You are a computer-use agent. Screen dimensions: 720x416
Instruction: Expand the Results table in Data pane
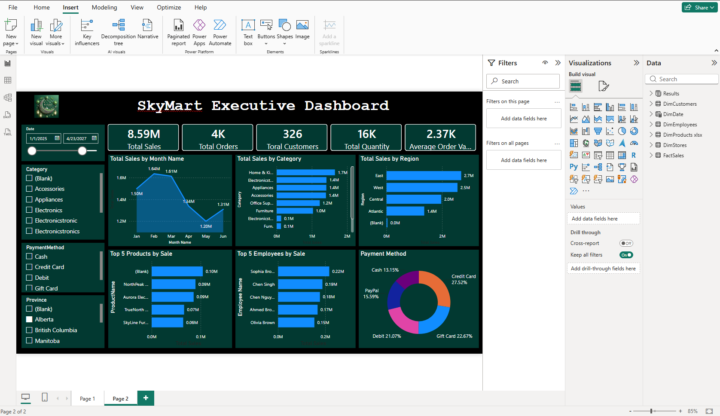point(651,93)
